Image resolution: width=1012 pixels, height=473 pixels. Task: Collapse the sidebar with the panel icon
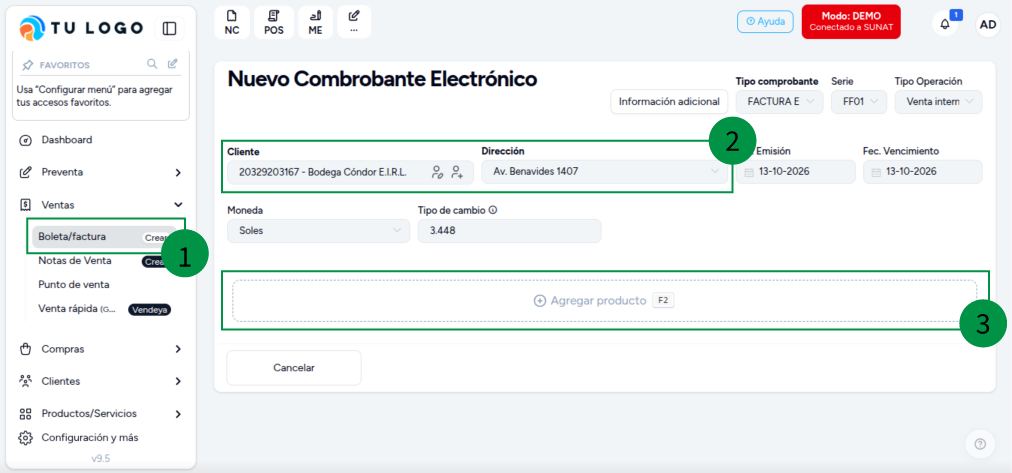click(x=169, y=28)
